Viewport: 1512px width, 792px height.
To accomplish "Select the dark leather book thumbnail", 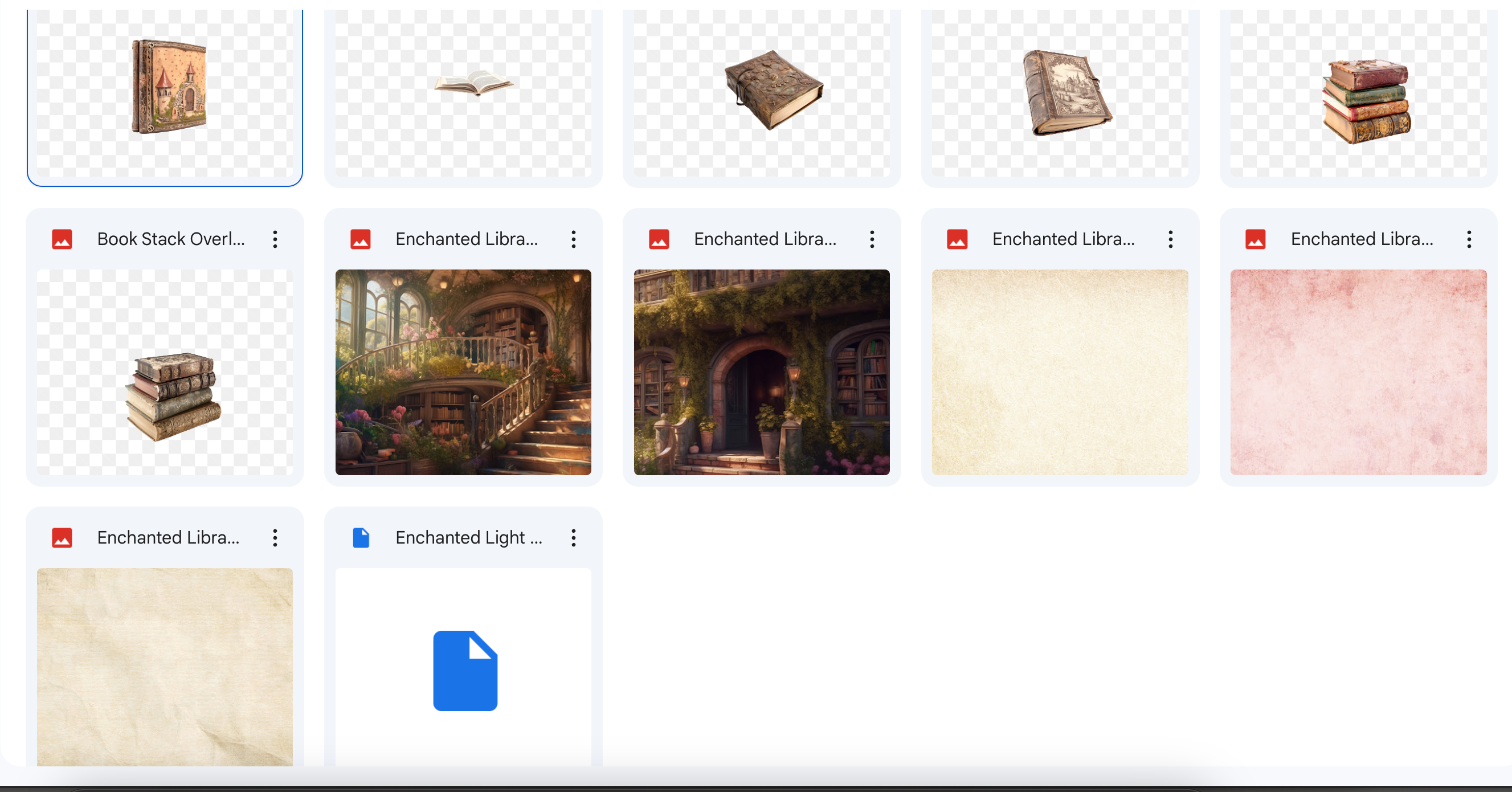I will pyautogui.click(x=773, y=89).
